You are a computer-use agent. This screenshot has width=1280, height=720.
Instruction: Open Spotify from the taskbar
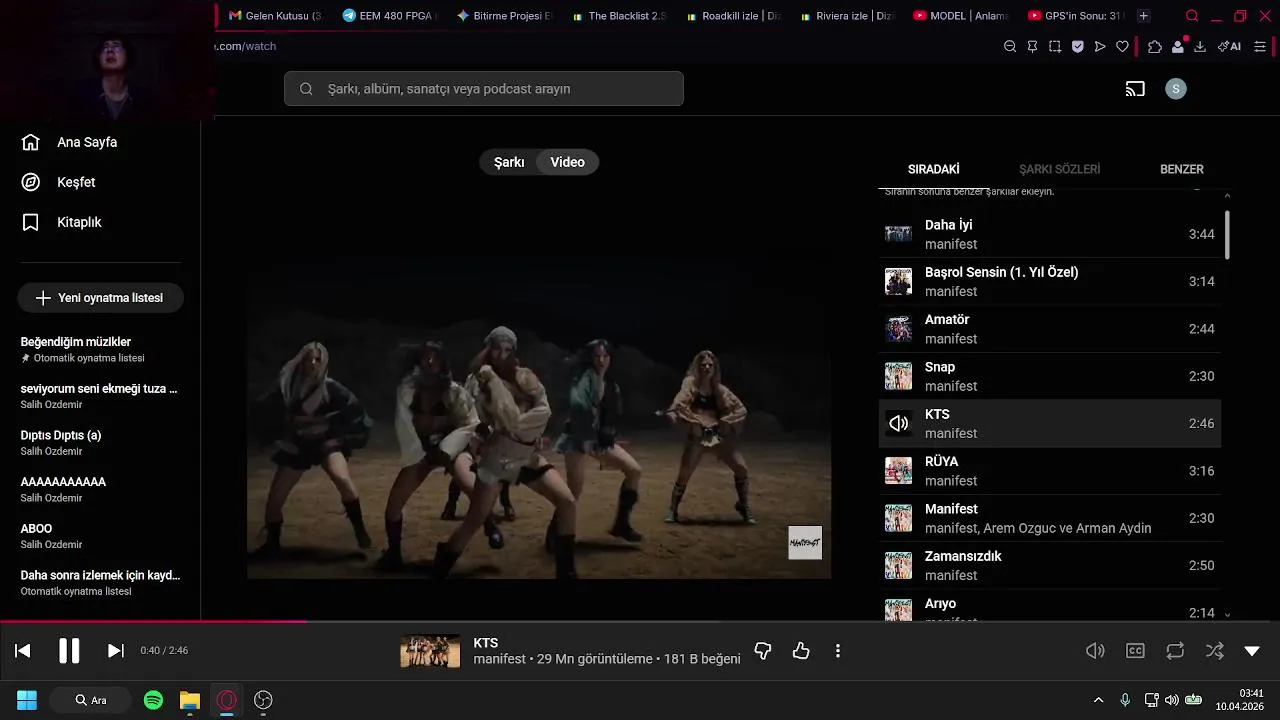coord(153,700)
